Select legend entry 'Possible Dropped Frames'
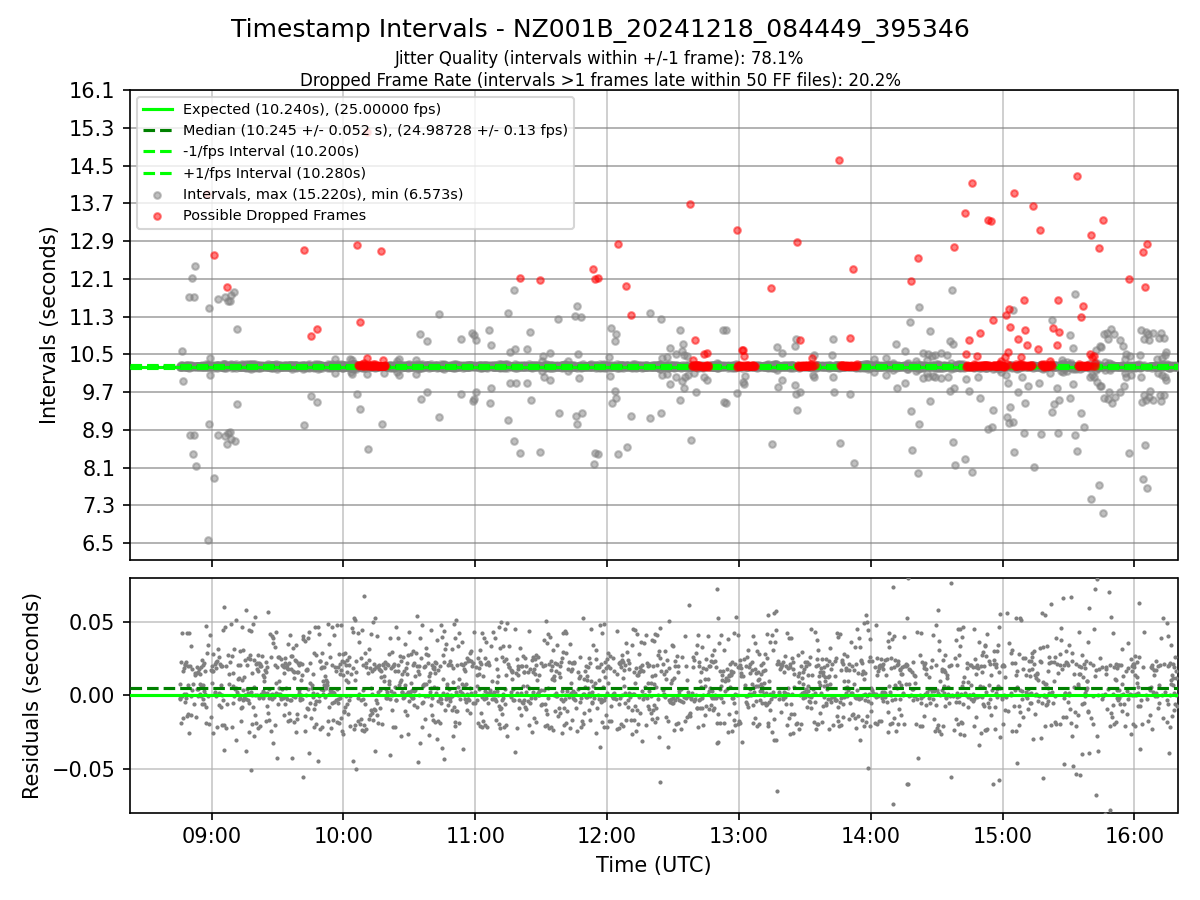This screenshot has width=1200, height=900. pos(274,215)
